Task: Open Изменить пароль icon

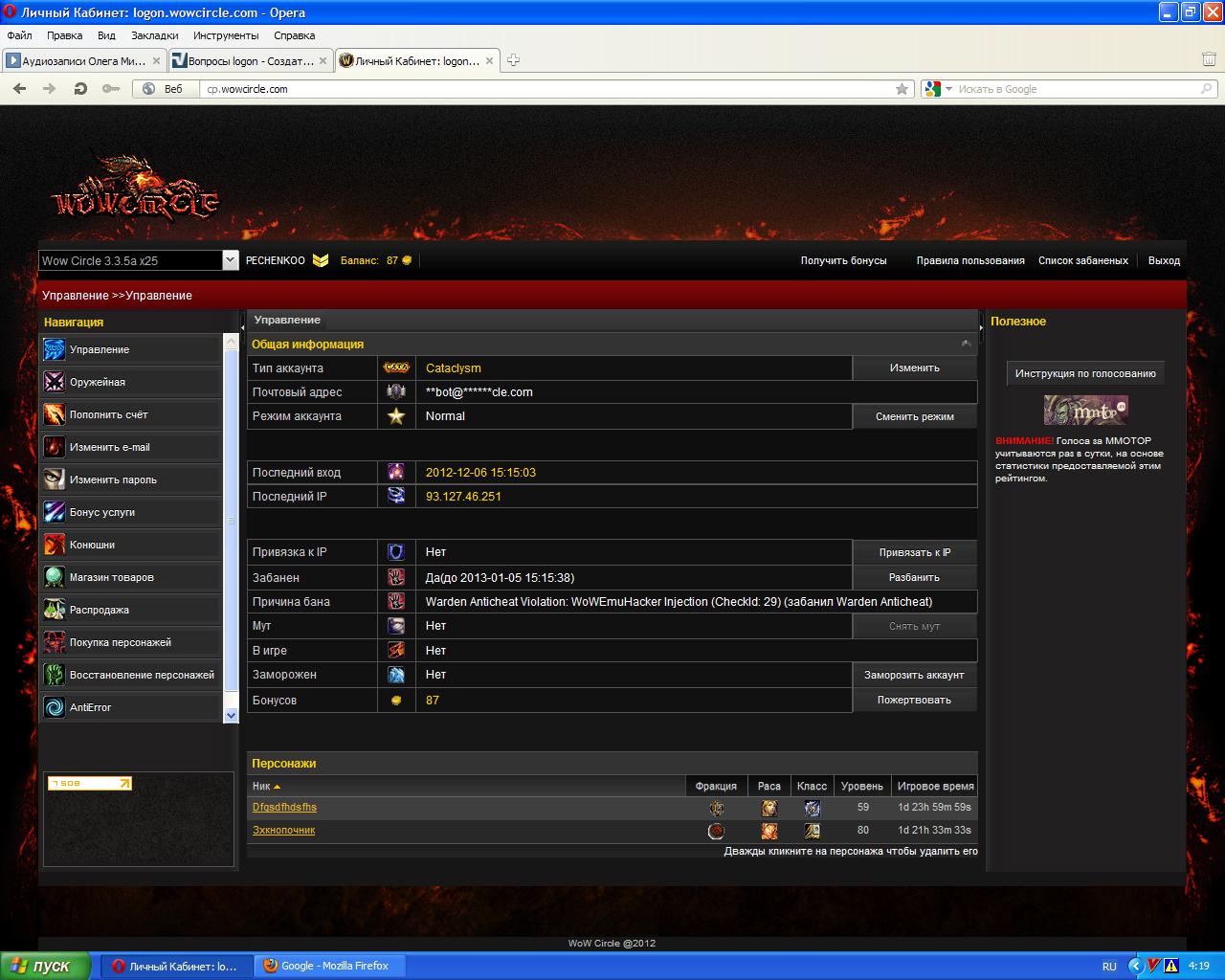Action: (55, 479)
